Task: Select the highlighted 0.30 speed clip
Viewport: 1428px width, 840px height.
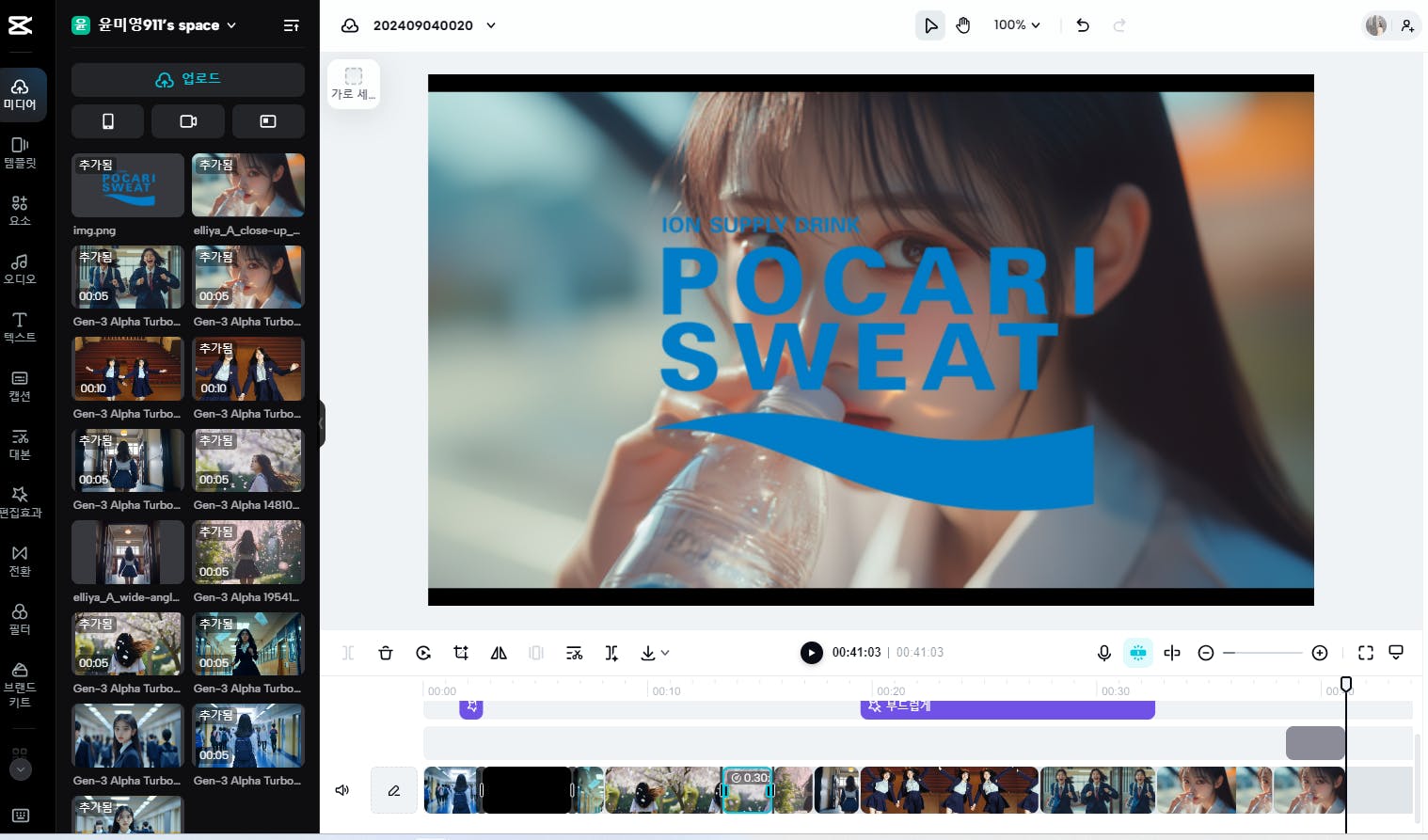Action: (748, 790)
